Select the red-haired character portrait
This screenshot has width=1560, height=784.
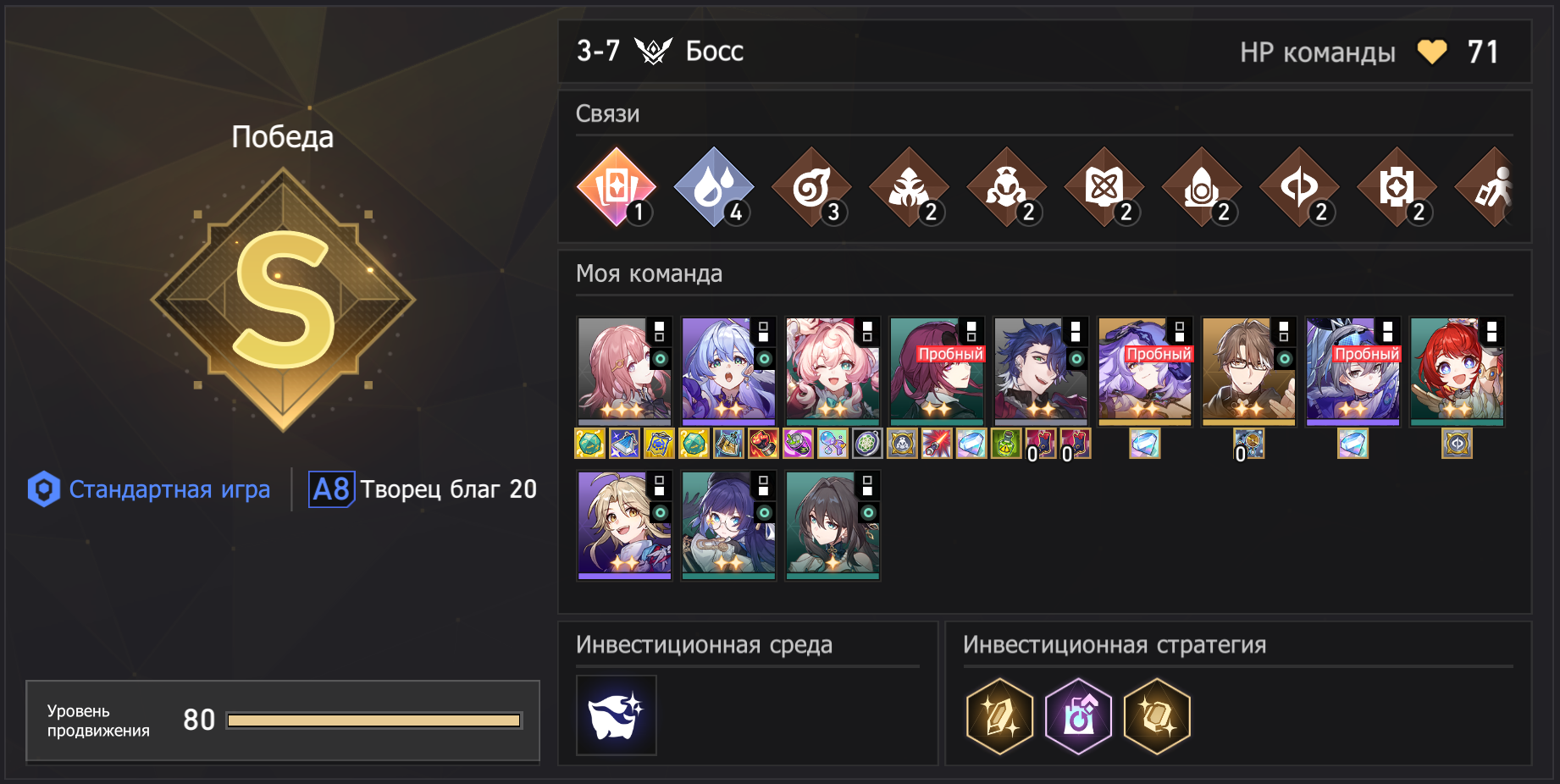[x=1457, y=372]
